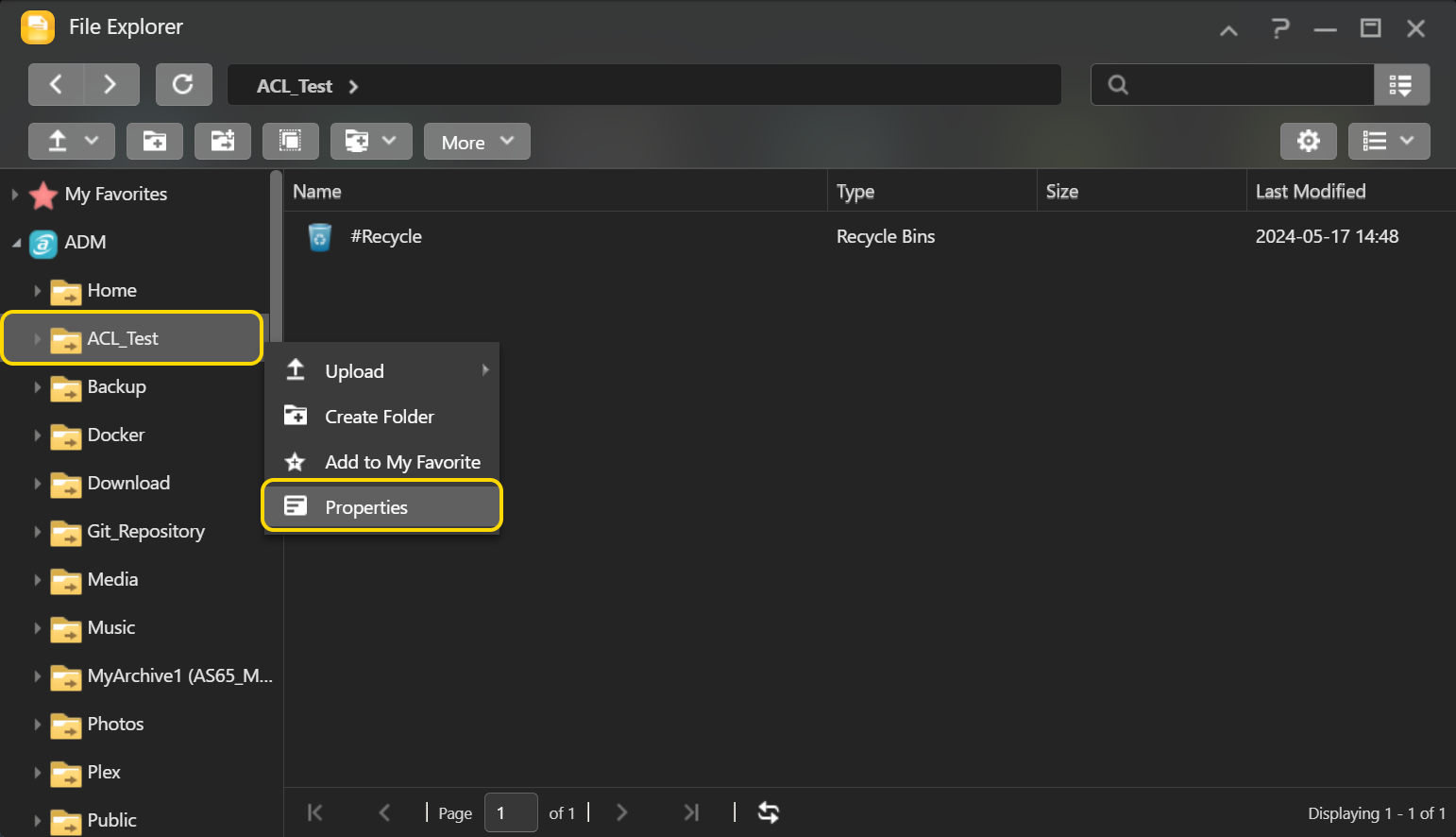Collapse the ADM tree node

click(15, 243)
